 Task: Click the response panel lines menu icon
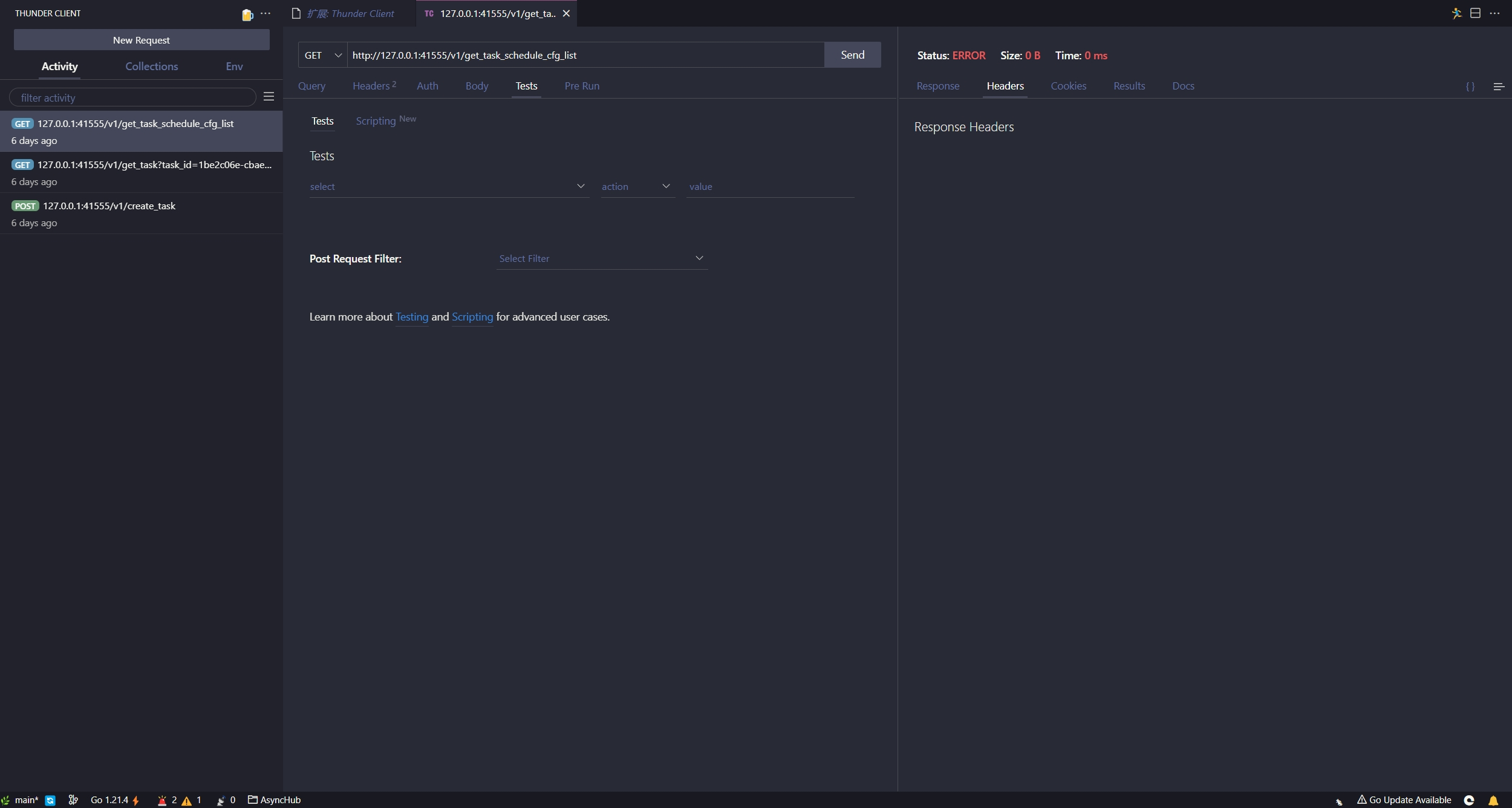point(1499,86)
